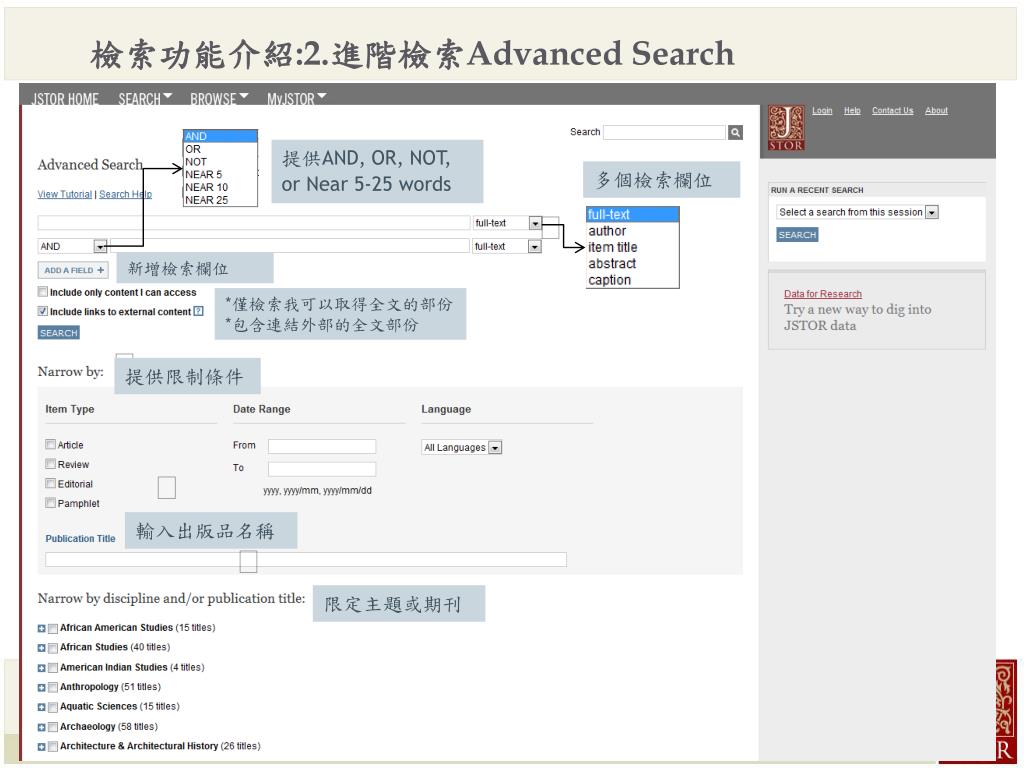The image size is (1024, 768).
Task: Open the help question-mark icon beside external content
Action: [199, 312]
